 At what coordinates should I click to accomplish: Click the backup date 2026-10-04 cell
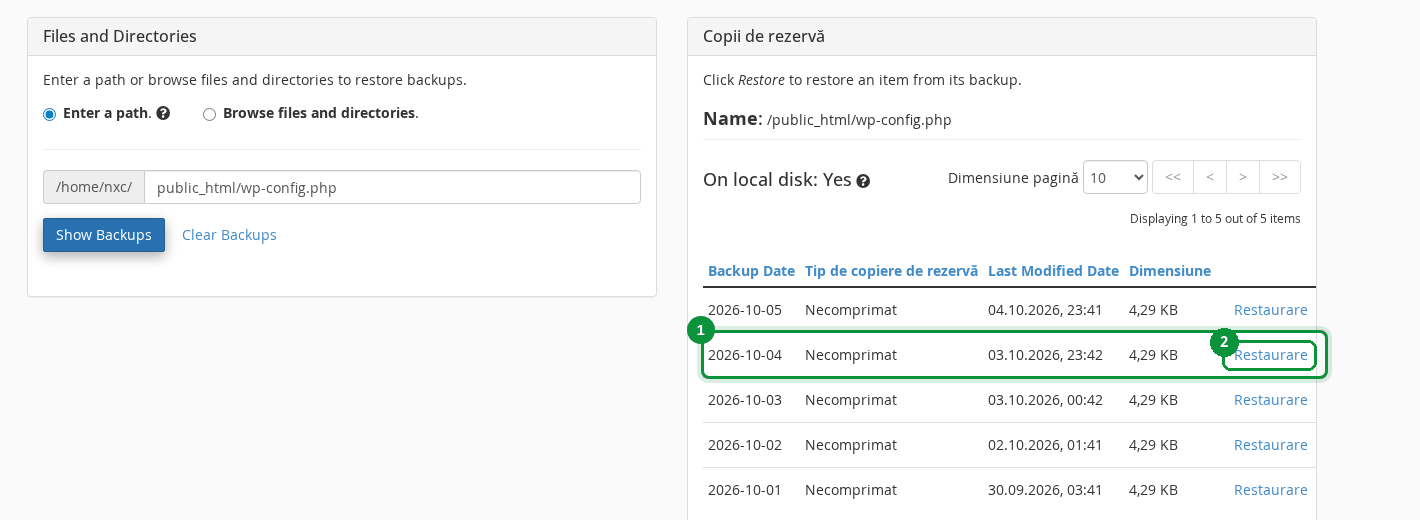[x=745, y=355]
